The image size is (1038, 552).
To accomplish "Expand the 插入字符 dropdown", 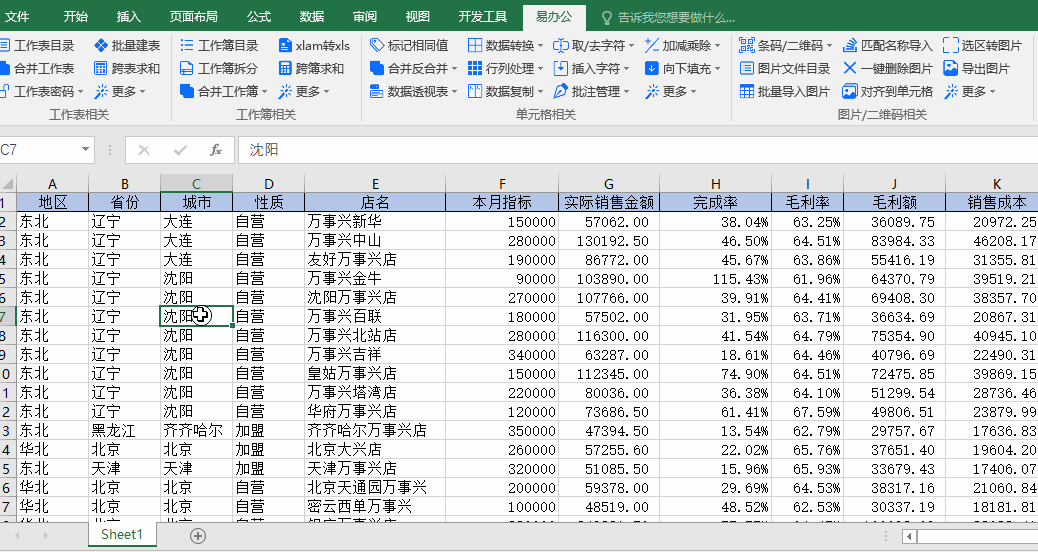I will [626, 68].
